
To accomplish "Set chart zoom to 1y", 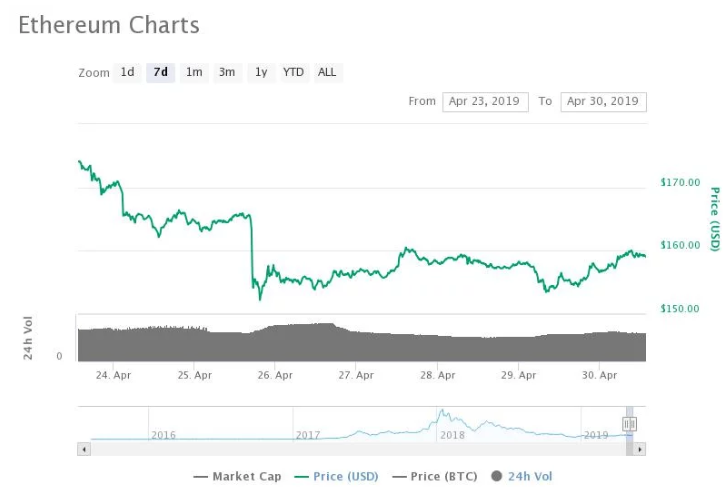I will (x=261, y=72).
